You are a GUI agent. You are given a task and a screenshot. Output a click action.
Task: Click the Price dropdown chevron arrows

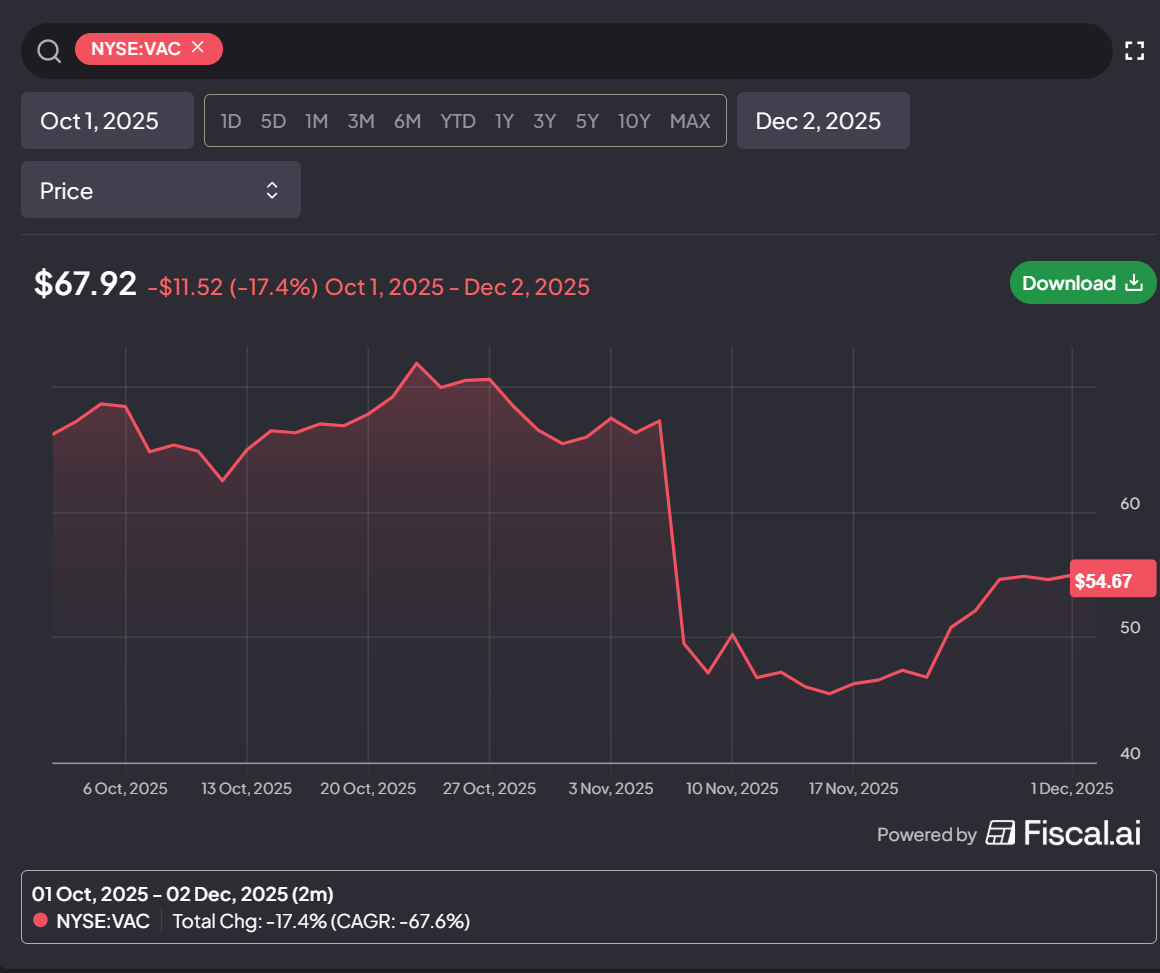[x=272, y=190]
